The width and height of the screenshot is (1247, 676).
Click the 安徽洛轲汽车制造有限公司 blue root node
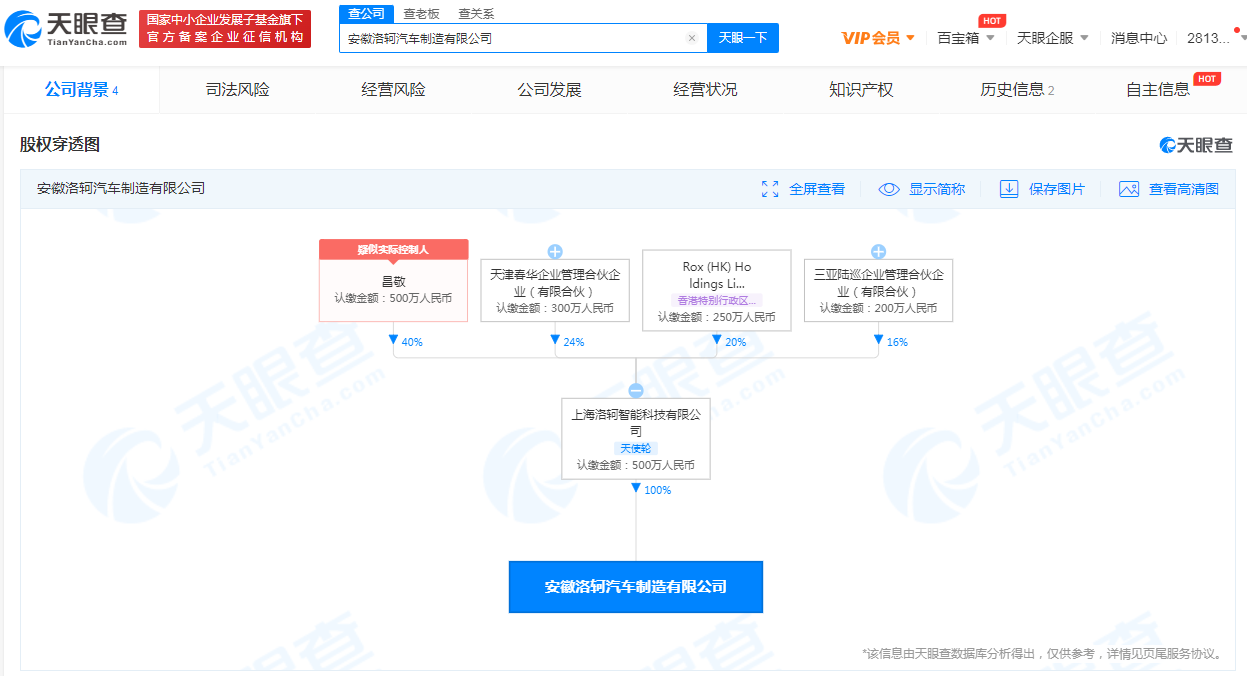[635, 587]
